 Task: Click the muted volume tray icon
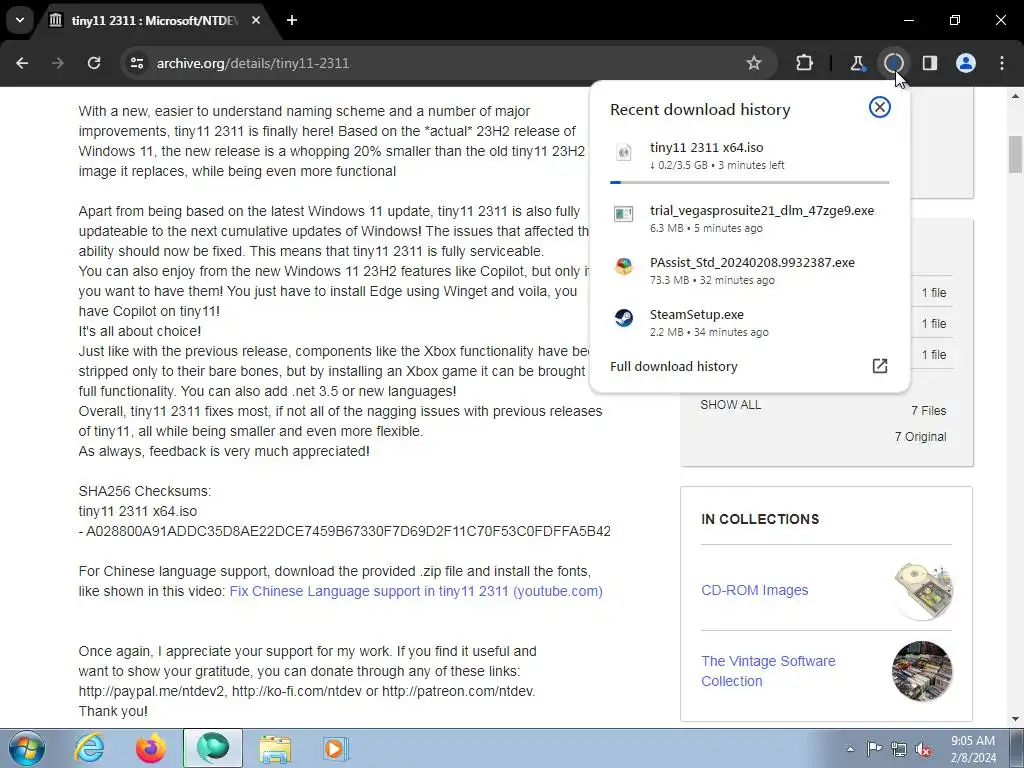tap(923, 749)
